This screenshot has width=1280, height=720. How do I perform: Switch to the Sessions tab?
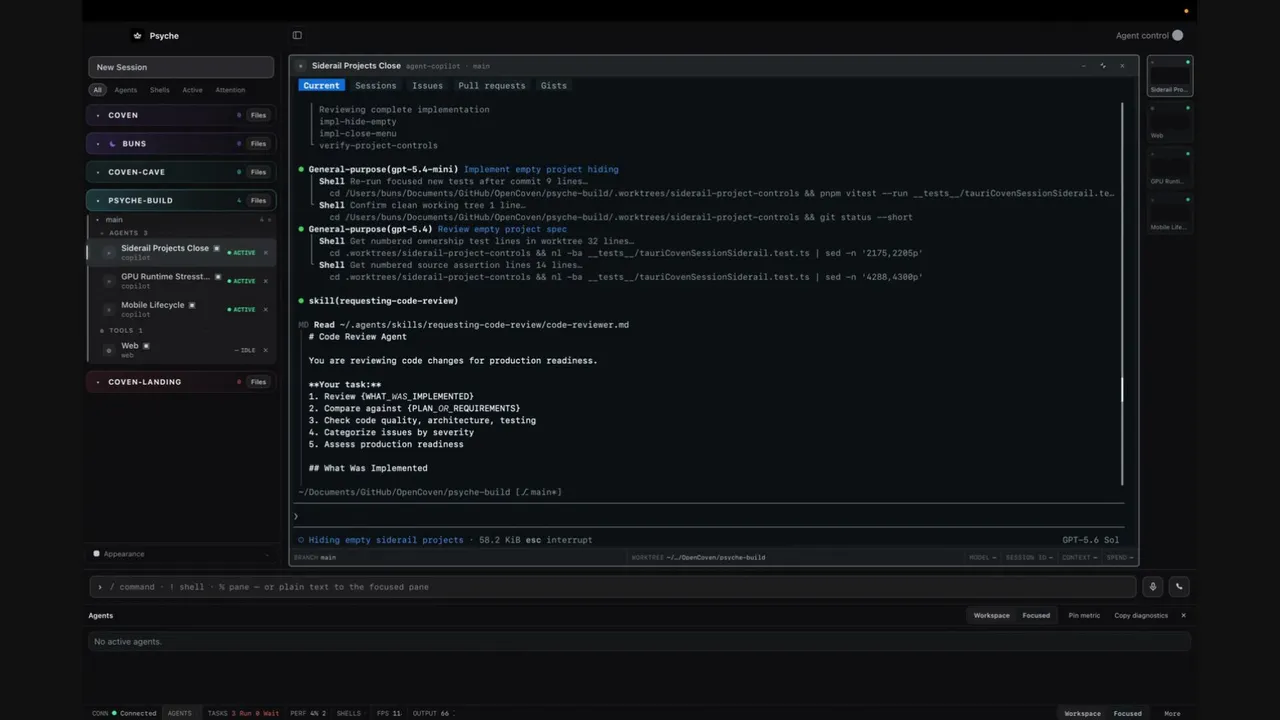(x=375, y=85)
